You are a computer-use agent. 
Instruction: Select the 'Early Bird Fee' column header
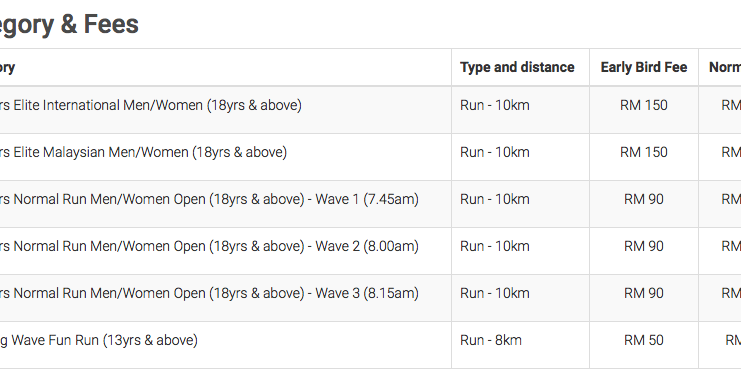644,67
